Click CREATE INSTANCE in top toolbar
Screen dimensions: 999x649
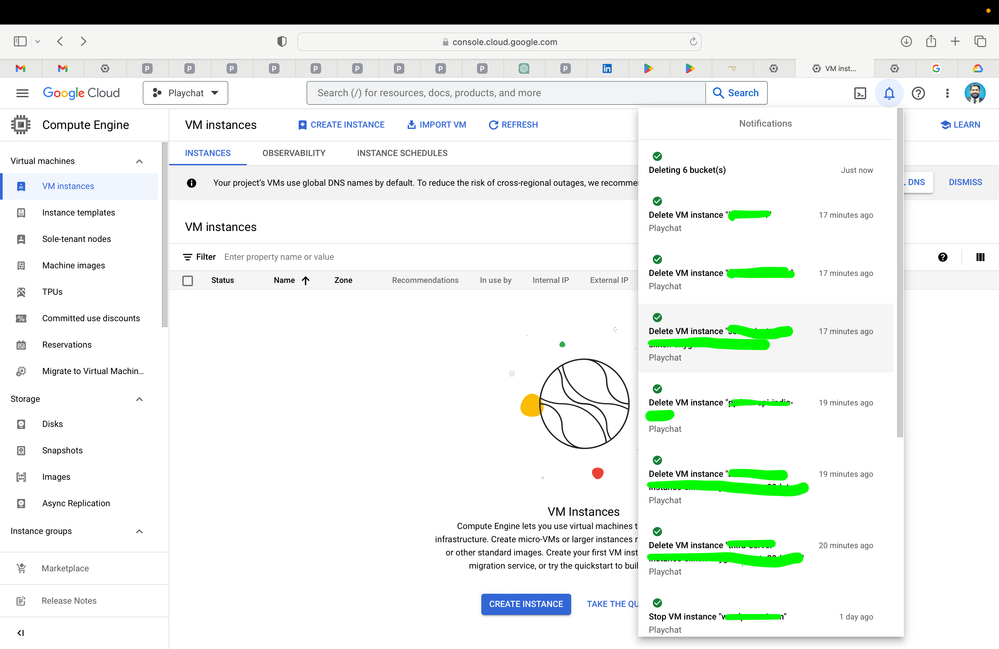point(341,125)
